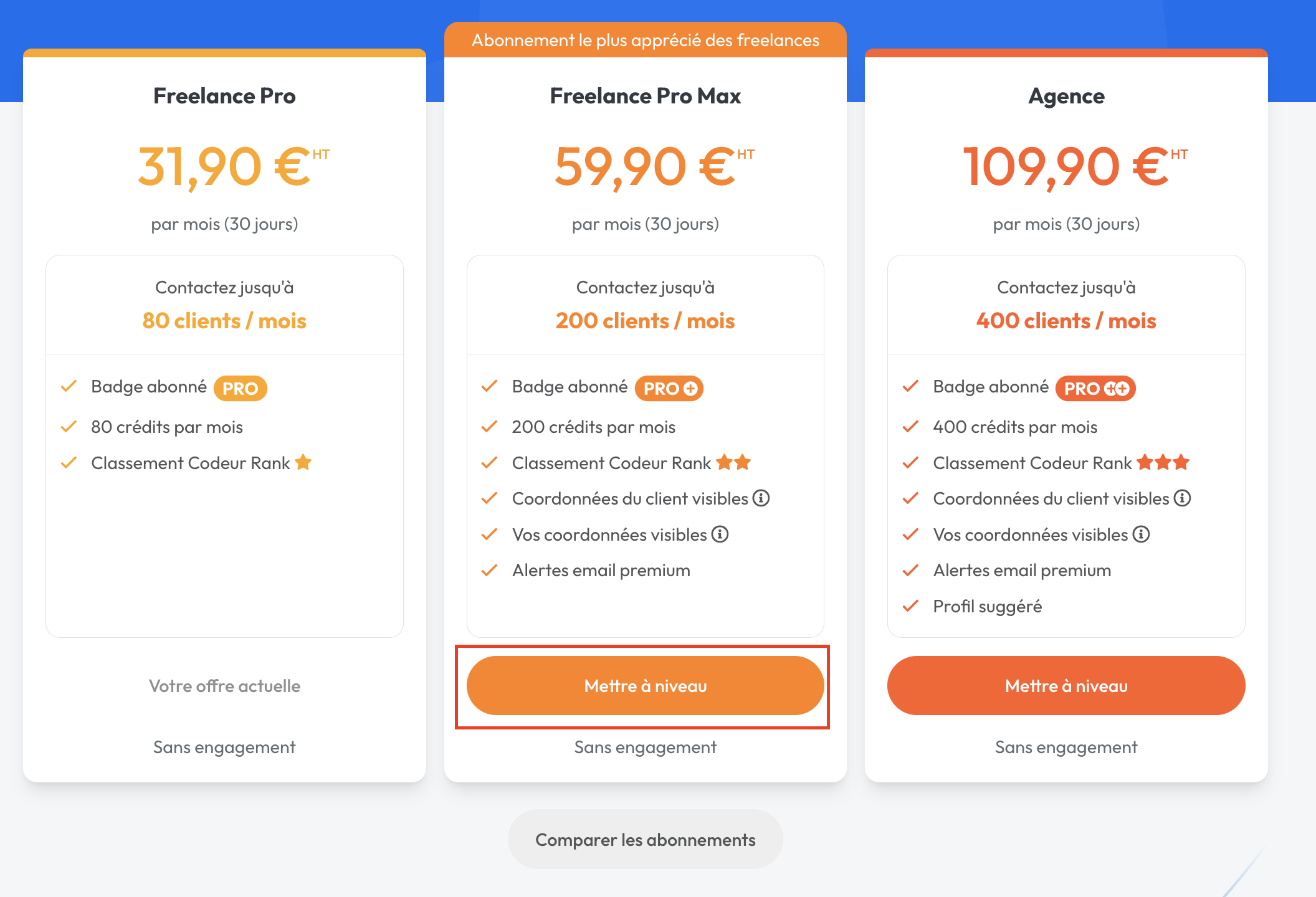Open 'Comparer les abonnements'

tap(645, 839)
